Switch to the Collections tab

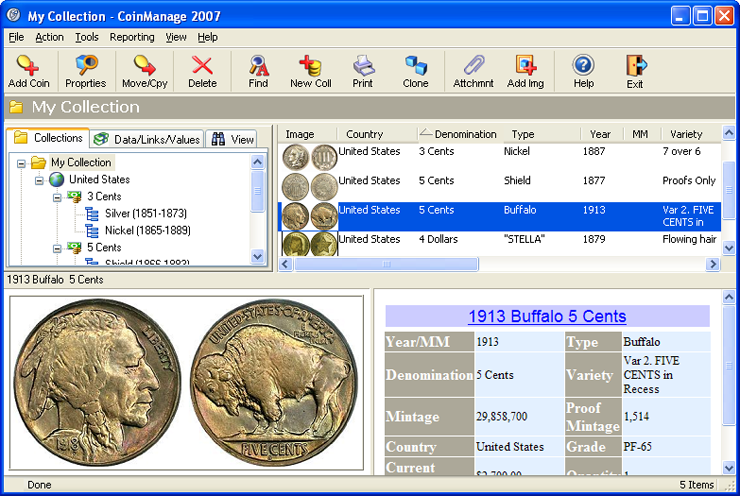(x=48, y=138)
